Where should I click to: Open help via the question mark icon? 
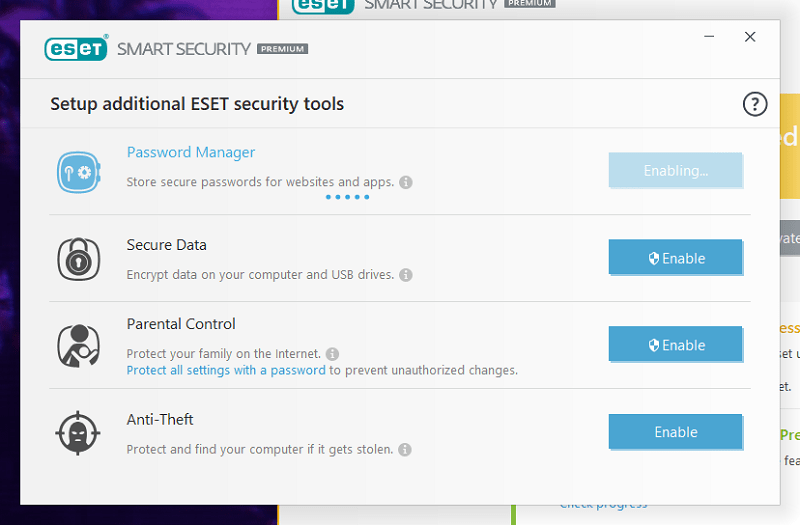point(755,104)
